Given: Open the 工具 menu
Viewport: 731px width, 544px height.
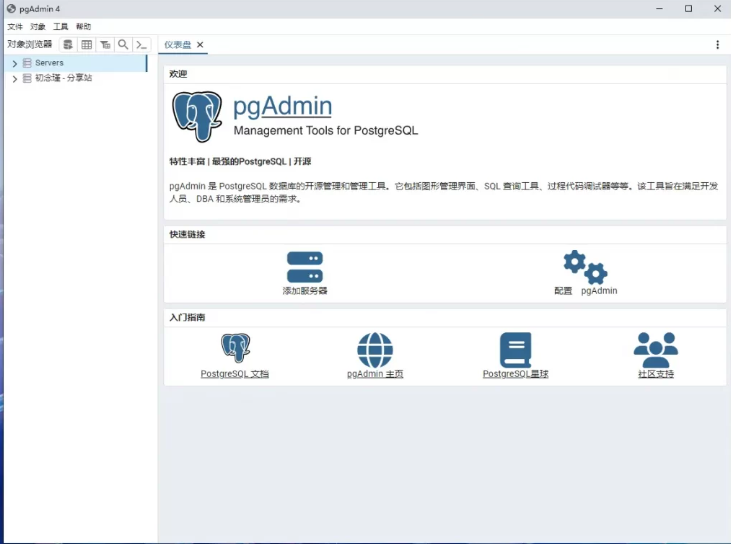Looking at the screenshot, I should tap(61, 27).
